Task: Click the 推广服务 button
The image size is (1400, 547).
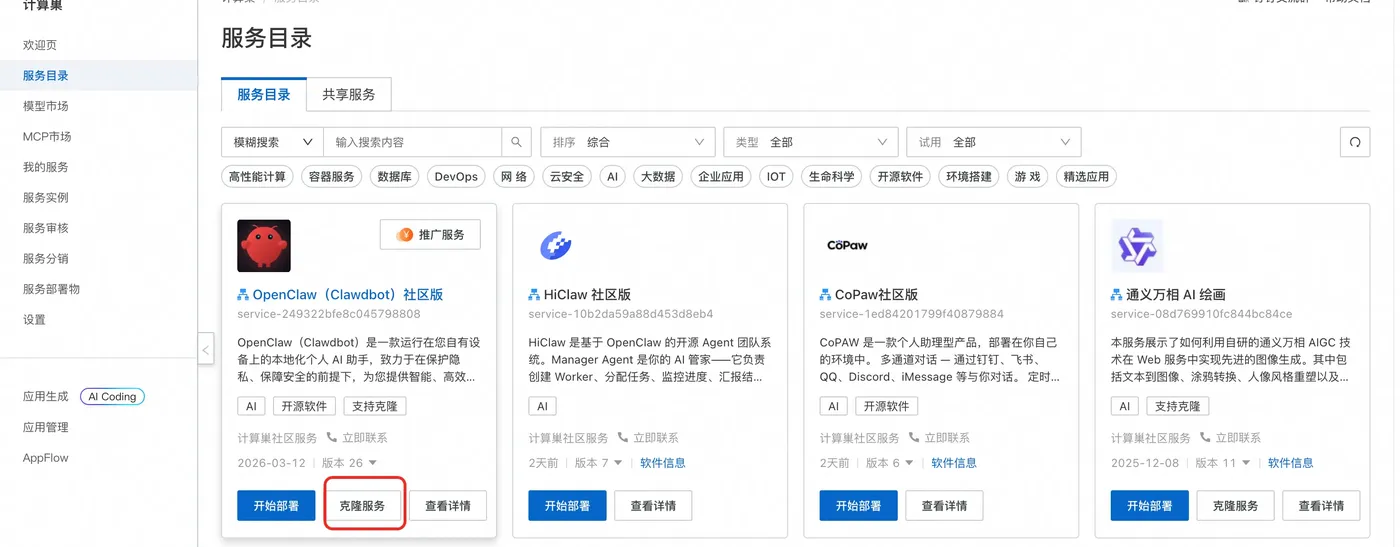Action: point(430,235)
